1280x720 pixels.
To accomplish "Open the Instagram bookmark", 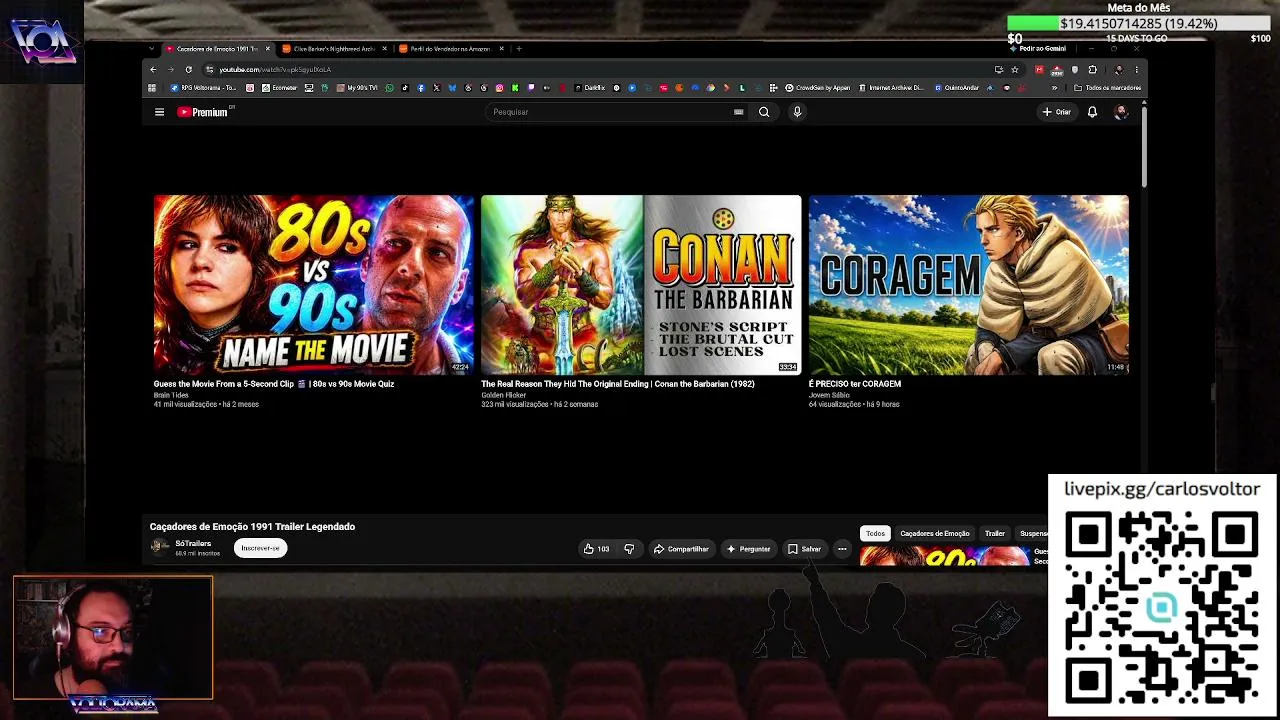I will [499, 88].
